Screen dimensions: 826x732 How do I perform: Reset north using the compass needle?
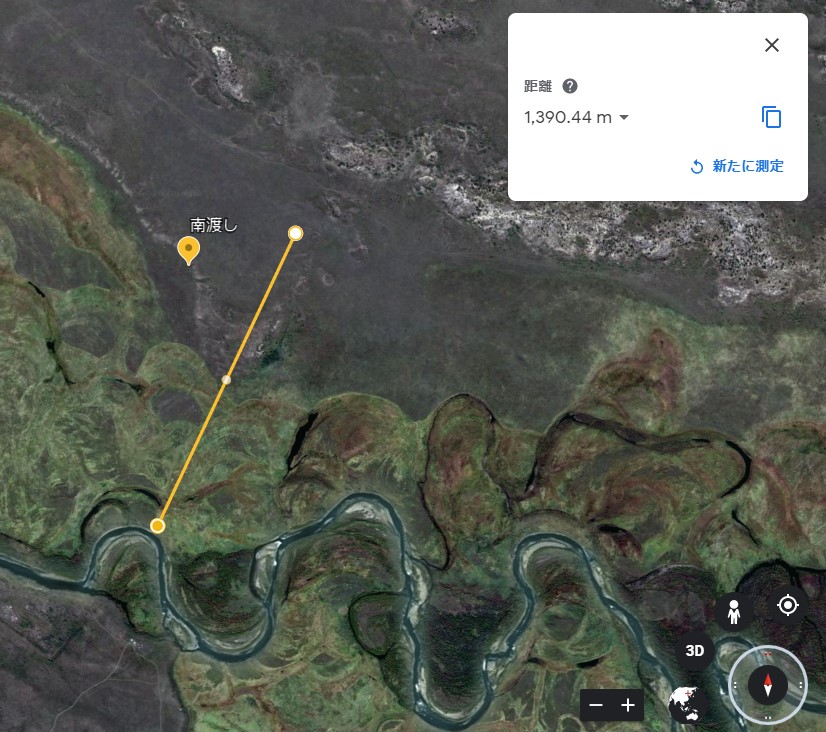pyautogui.click(x=768, y=685)
